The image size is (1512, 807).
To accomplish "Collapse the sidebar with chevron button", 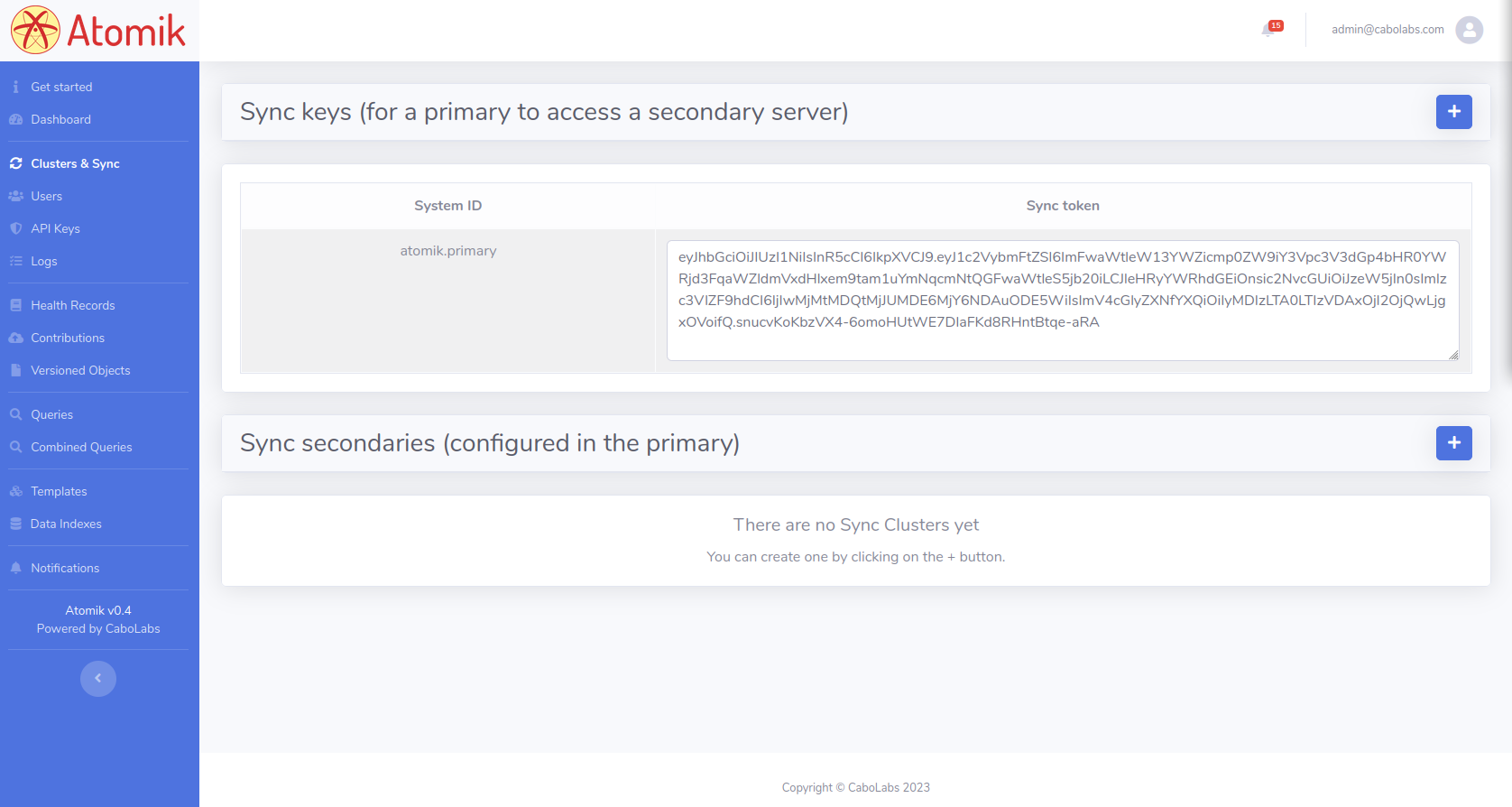I will (98, 679).
